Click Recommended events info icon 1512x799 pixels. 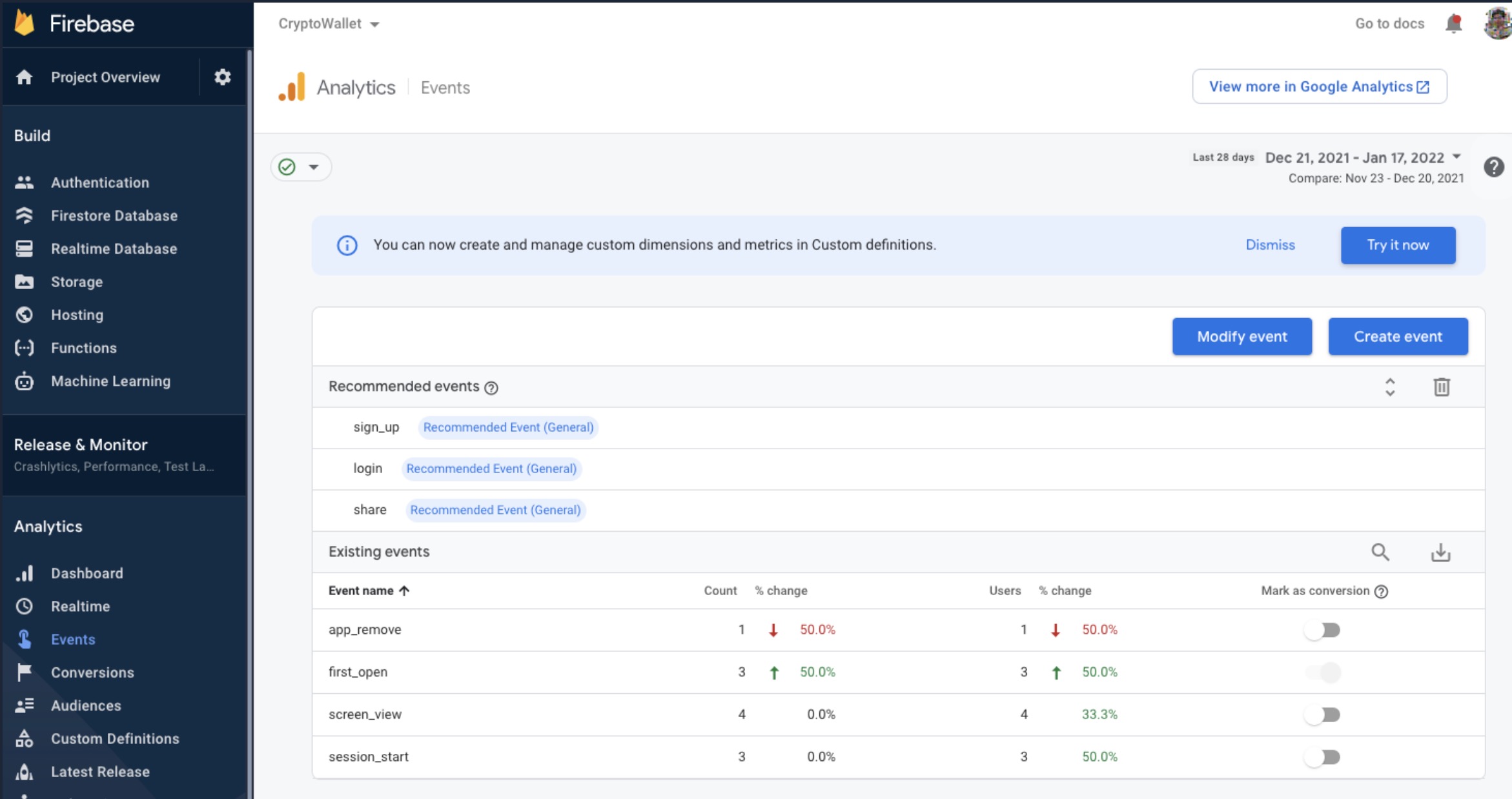[491, 387]
